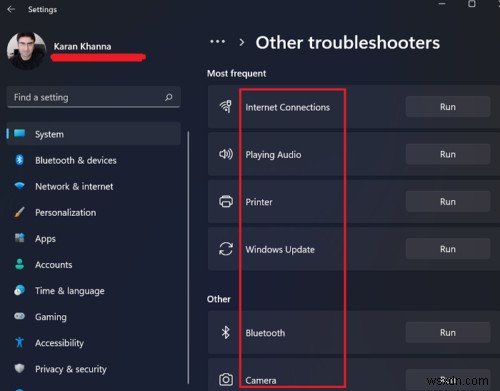Select System in the sidebar
This screenshot has height=391, width=500.
pos(94,134)
